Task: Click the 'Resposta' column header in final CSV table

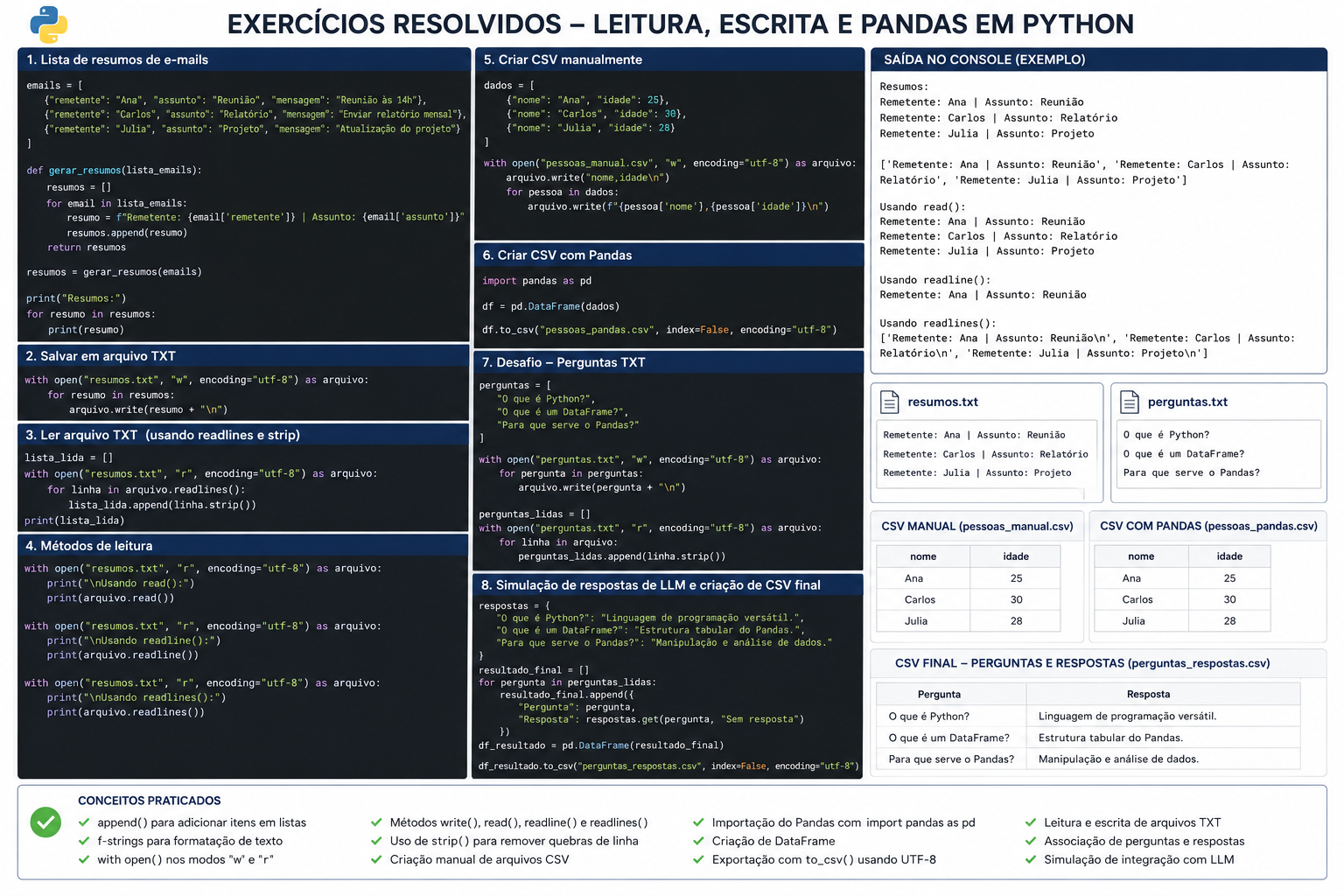Action: (x=1148, y=694)
